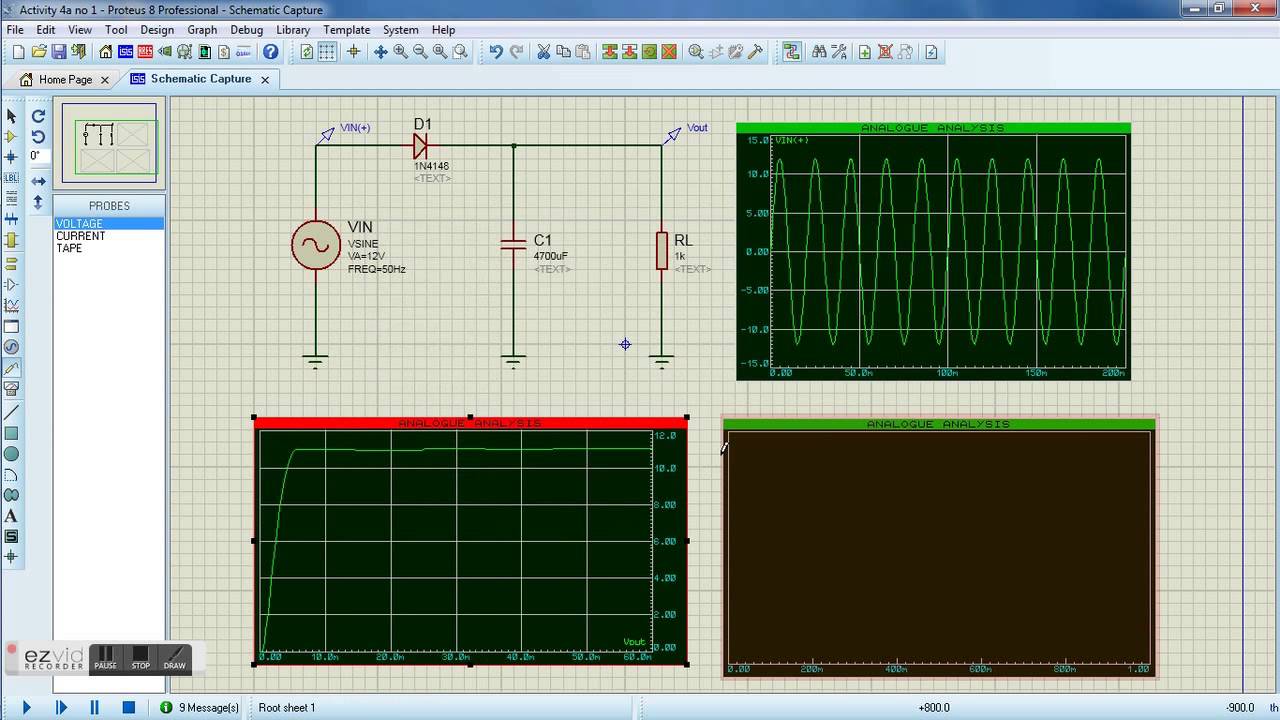Choose the 2D Box drawing tool
1280x720 pixels.
click(x=12, y=433)
